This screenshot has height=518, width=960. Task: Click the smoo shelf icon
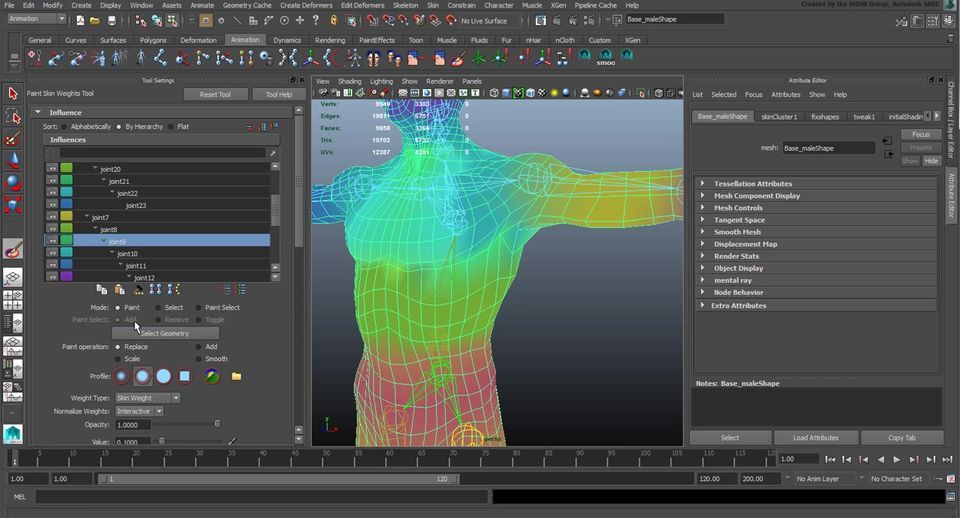[x=606, y=58]
